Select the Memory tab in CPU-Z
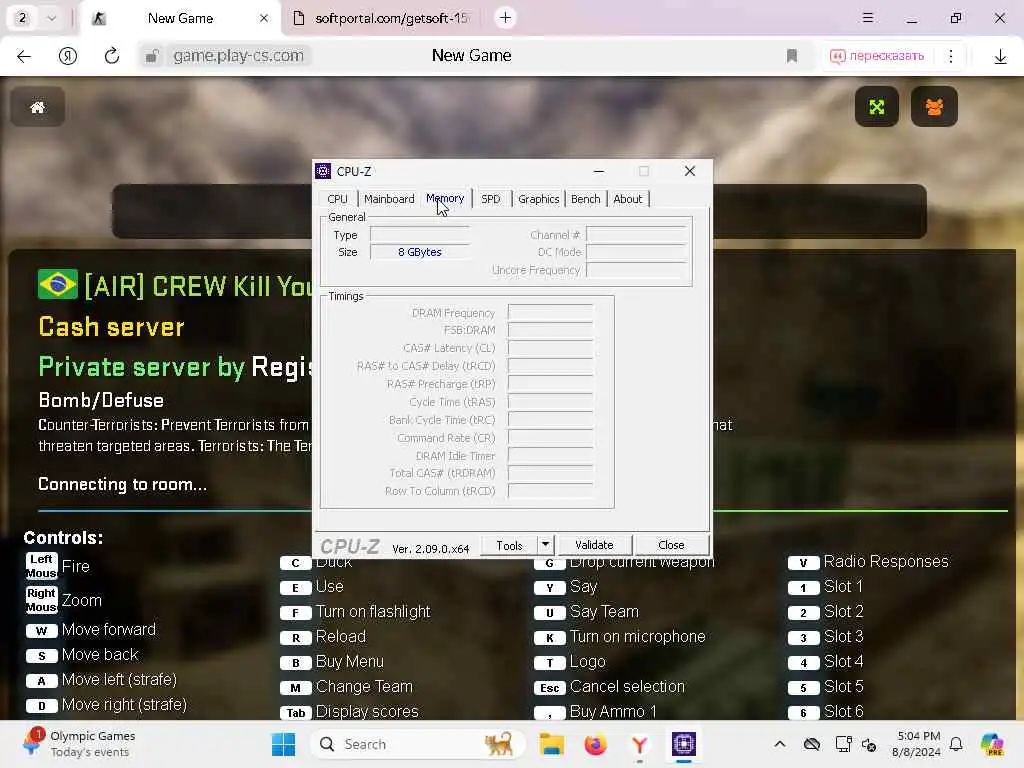The width and height of the screenshot is (1024, 768). [445, 198]
